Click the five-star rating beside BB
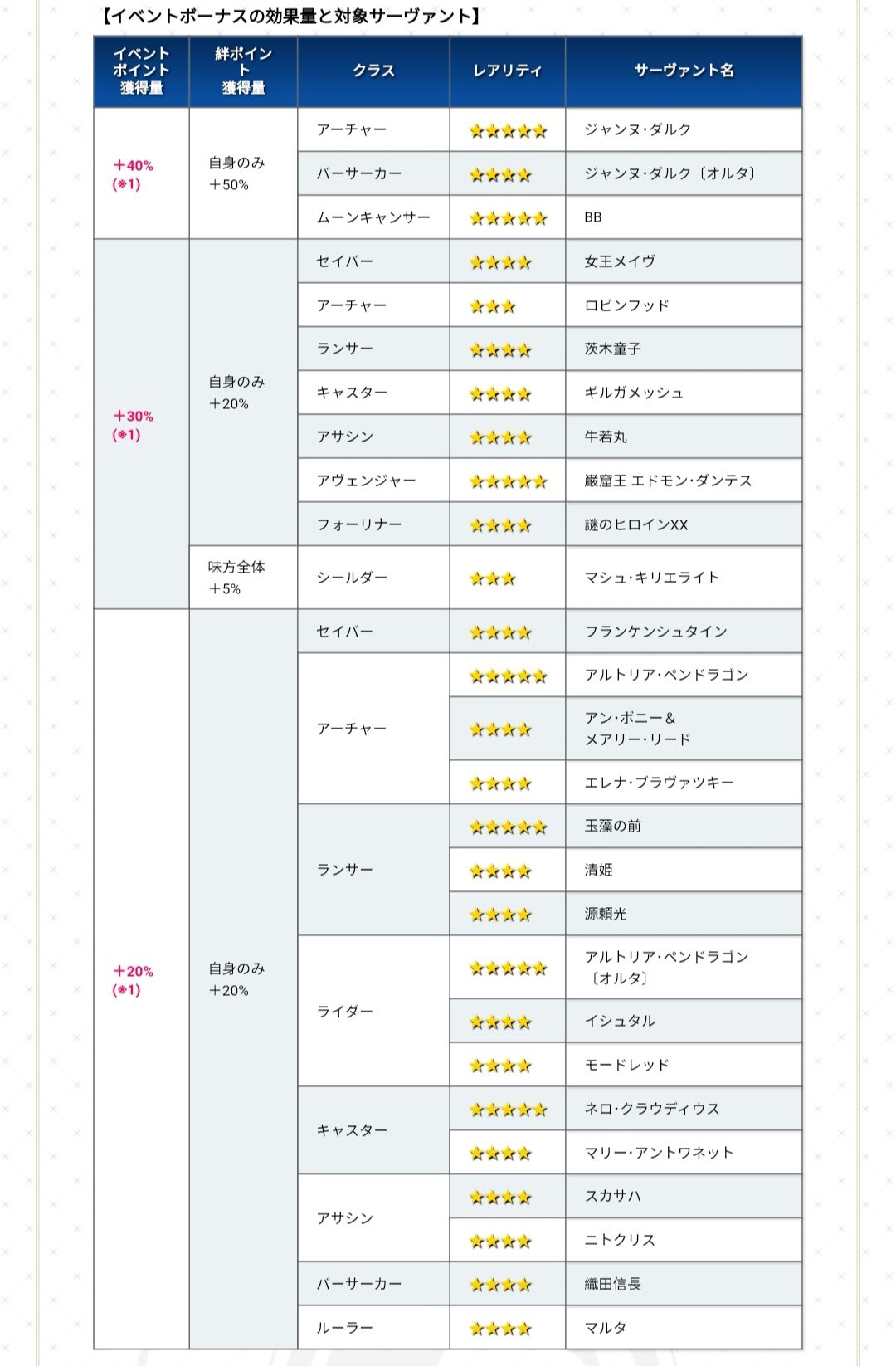Viewport: 896px width, 1366px height. 508,219
